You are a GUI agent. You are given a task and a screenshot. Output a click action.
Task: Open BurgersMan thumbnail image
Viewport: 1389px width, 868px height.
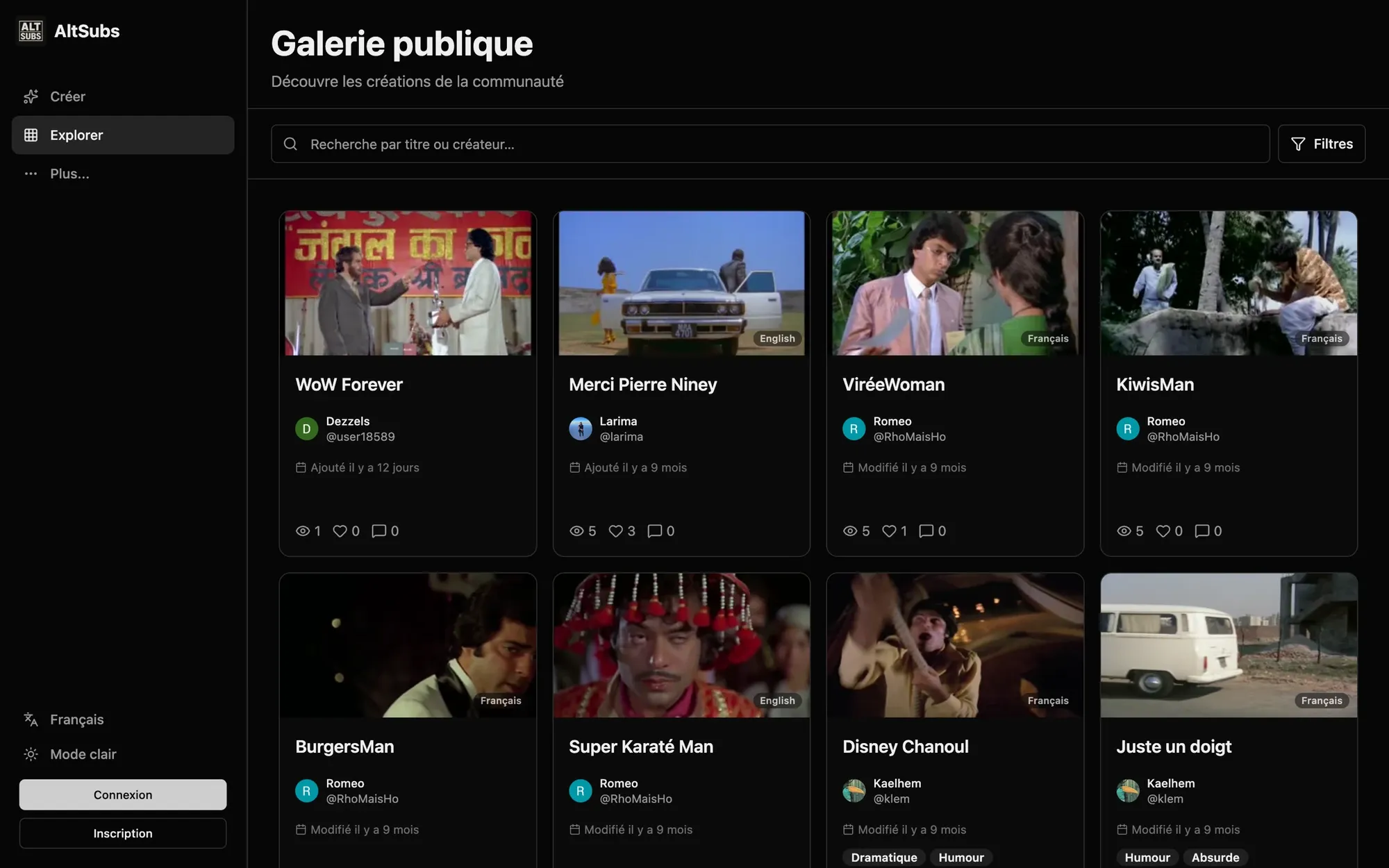[x=408, y=645]
